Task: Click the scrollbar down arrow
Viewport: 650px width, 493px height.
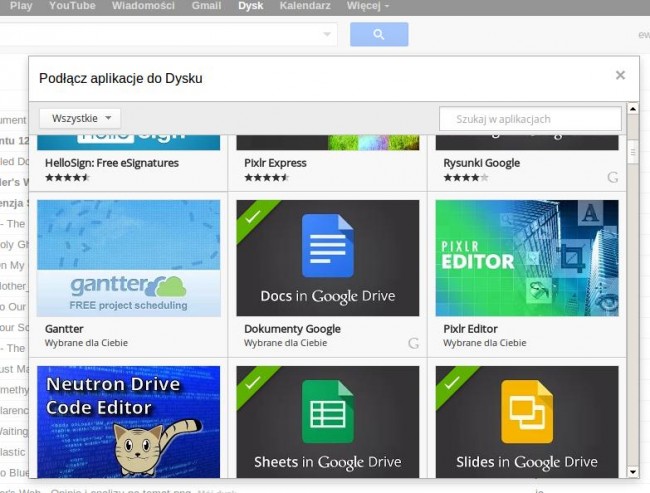Action: pos(633,472)
